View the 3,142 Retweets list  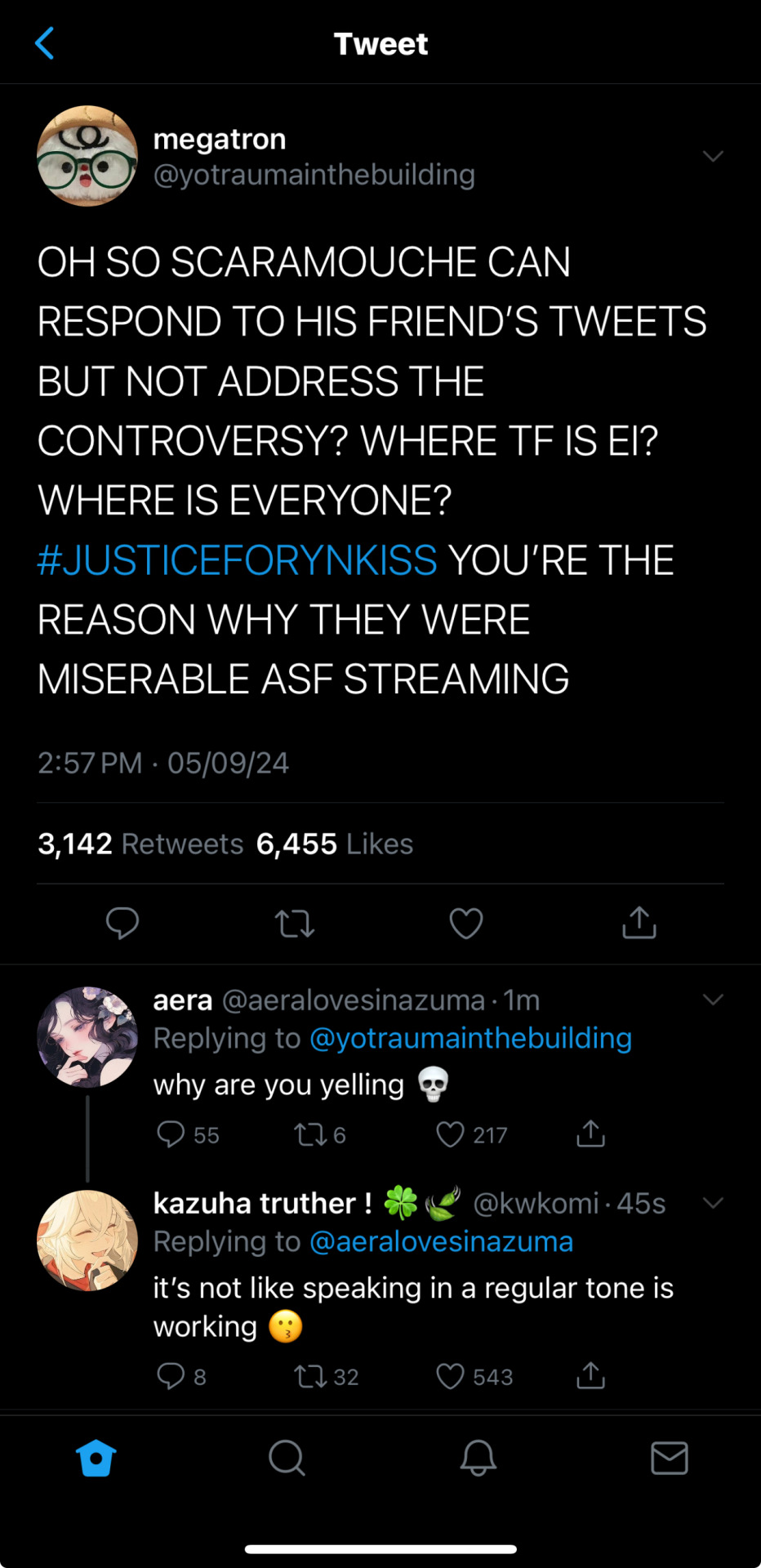[140, 844]
